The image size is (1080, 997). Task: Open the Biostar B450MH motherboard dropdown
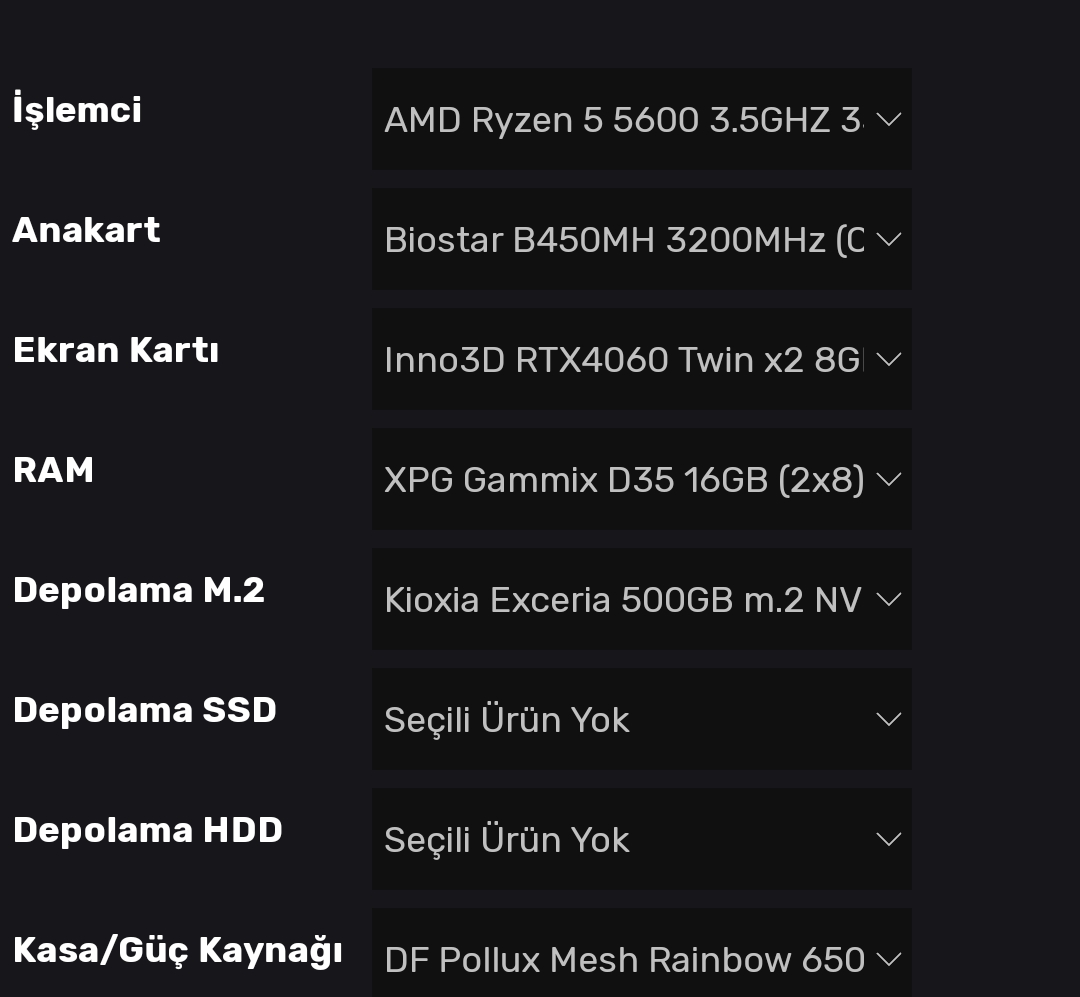click(x=623, y=239)
